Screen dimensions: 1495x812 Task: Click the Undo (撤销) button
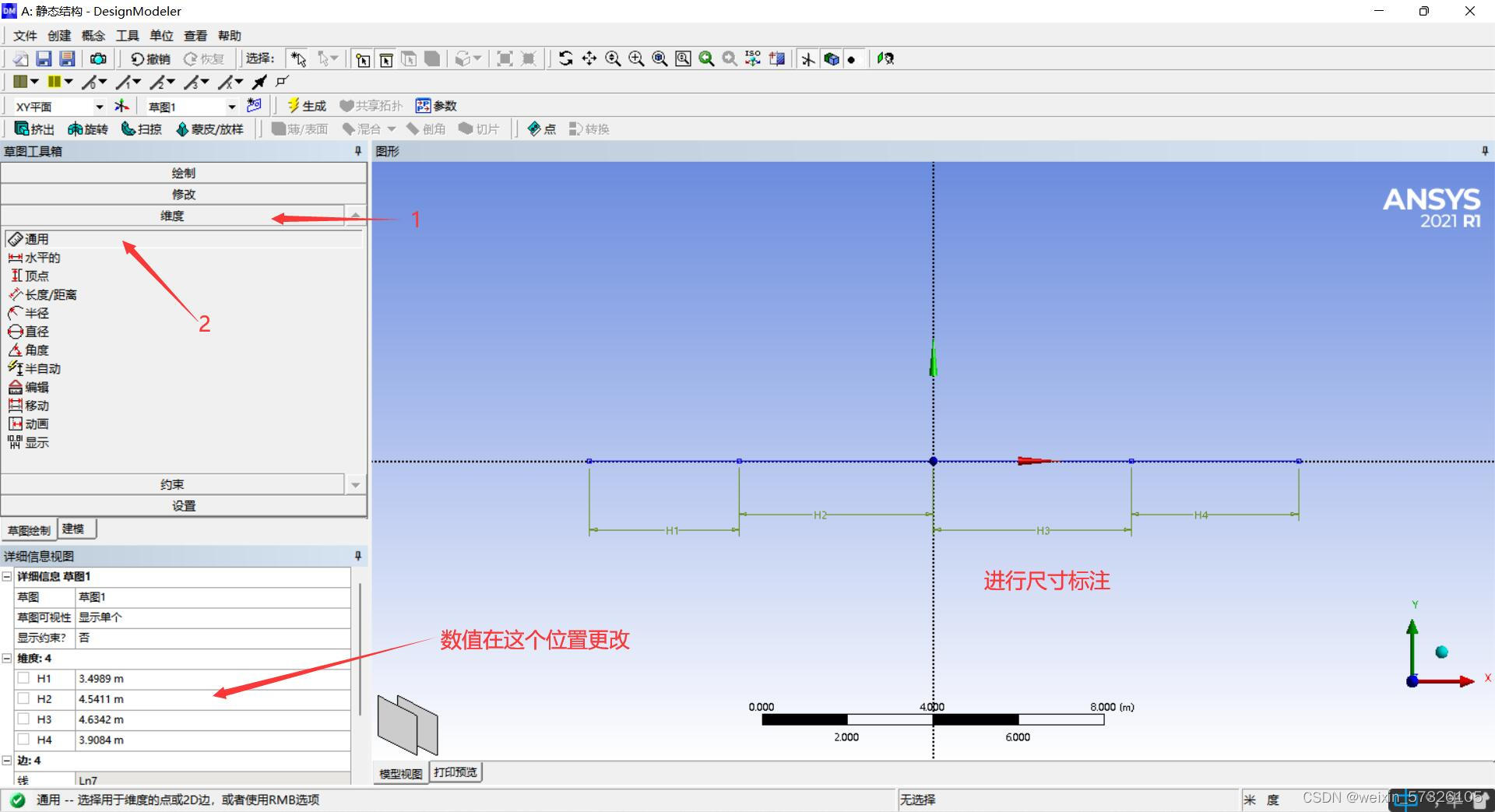click(150, 58)
